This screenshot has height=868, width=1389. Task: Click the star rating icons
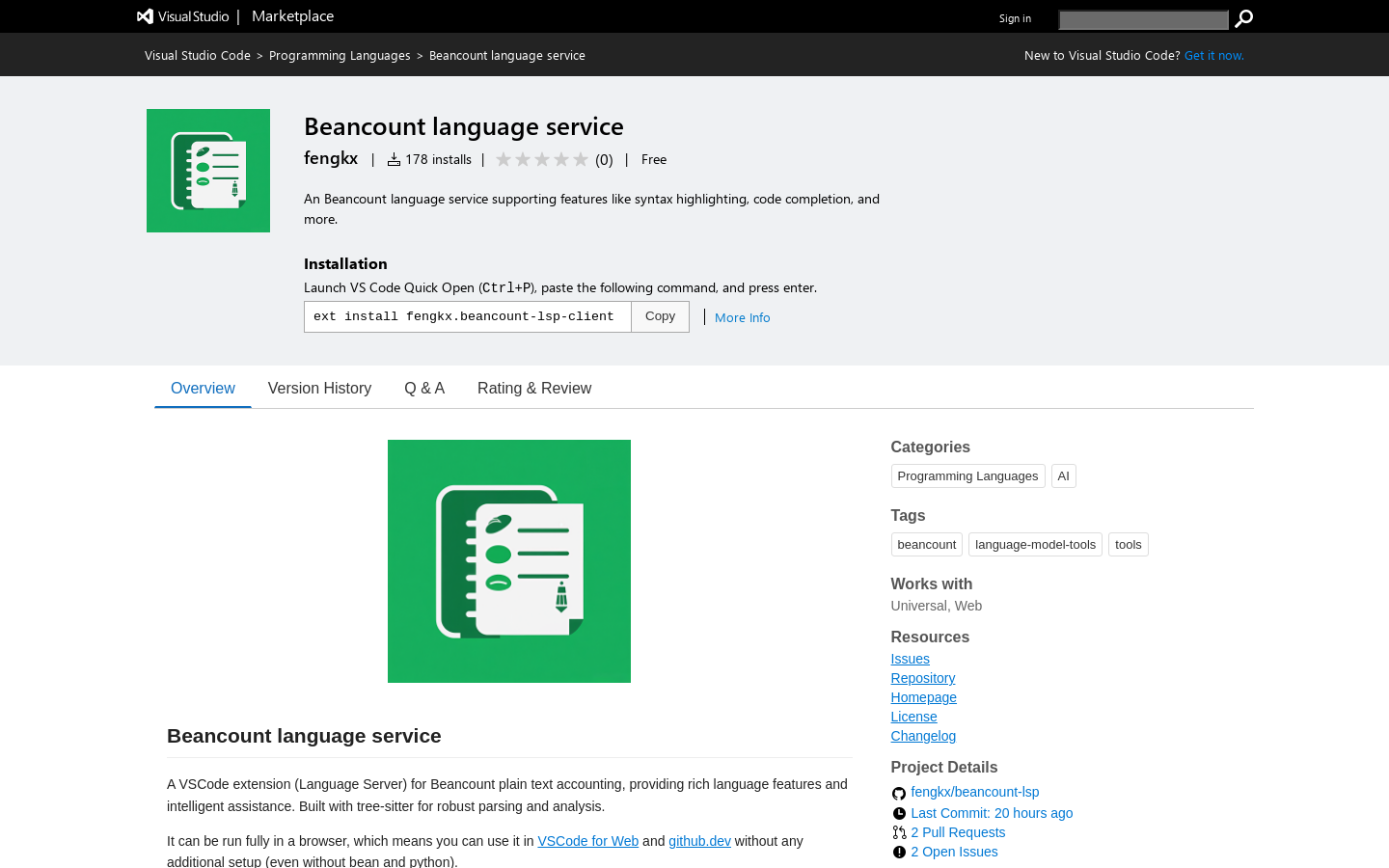pos(542,160)
